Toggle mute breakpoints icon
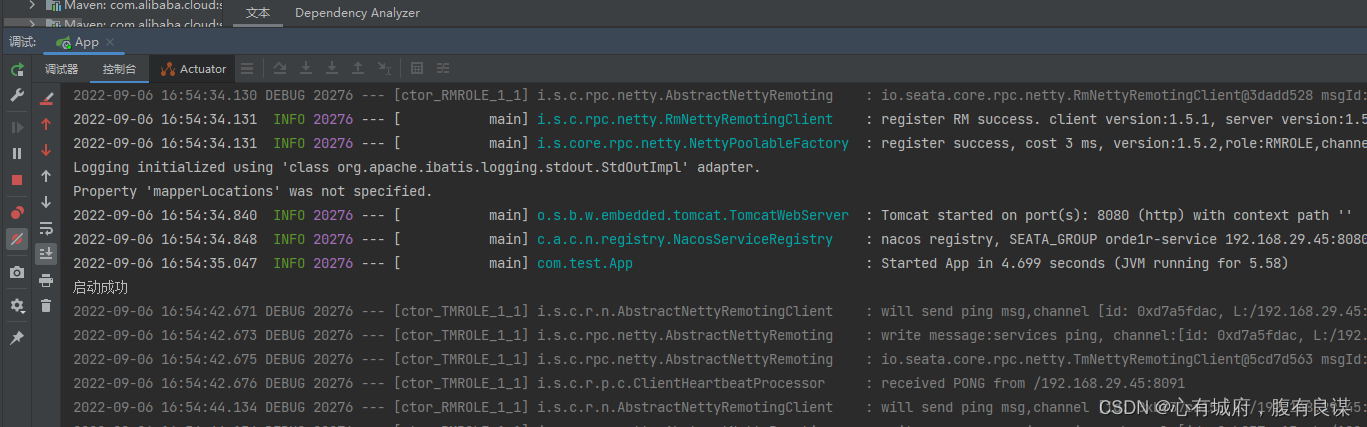This screenshot has width=1367, height=427. [17, 239]
